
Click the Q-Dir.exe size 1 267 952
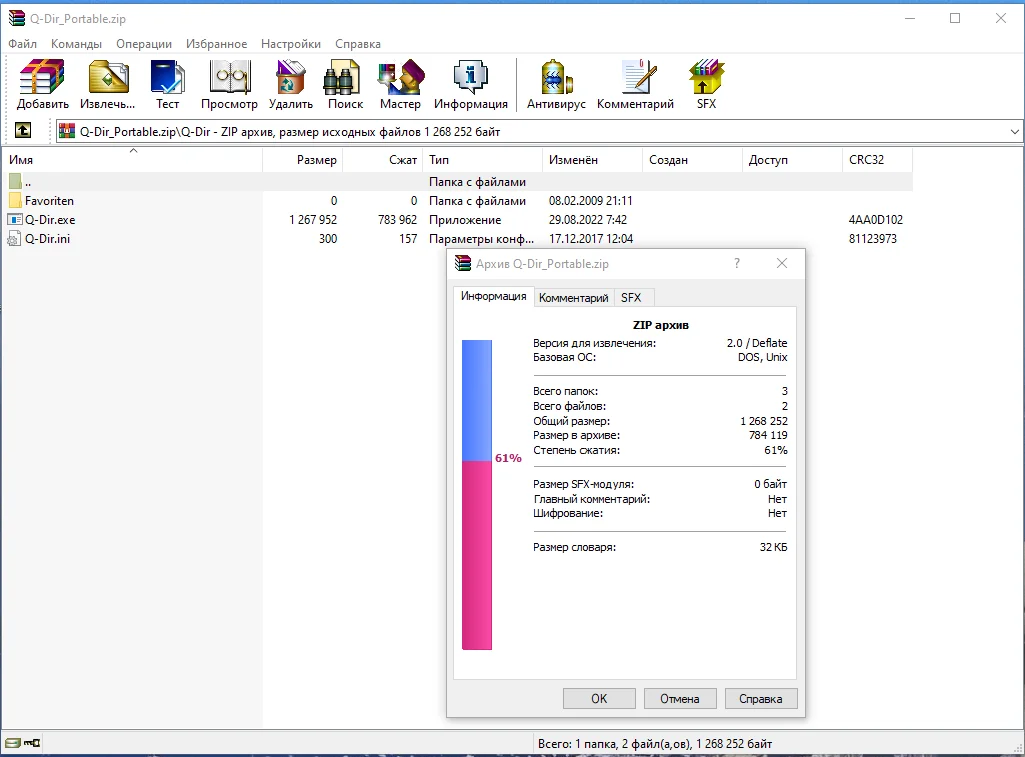coord(313,220)
